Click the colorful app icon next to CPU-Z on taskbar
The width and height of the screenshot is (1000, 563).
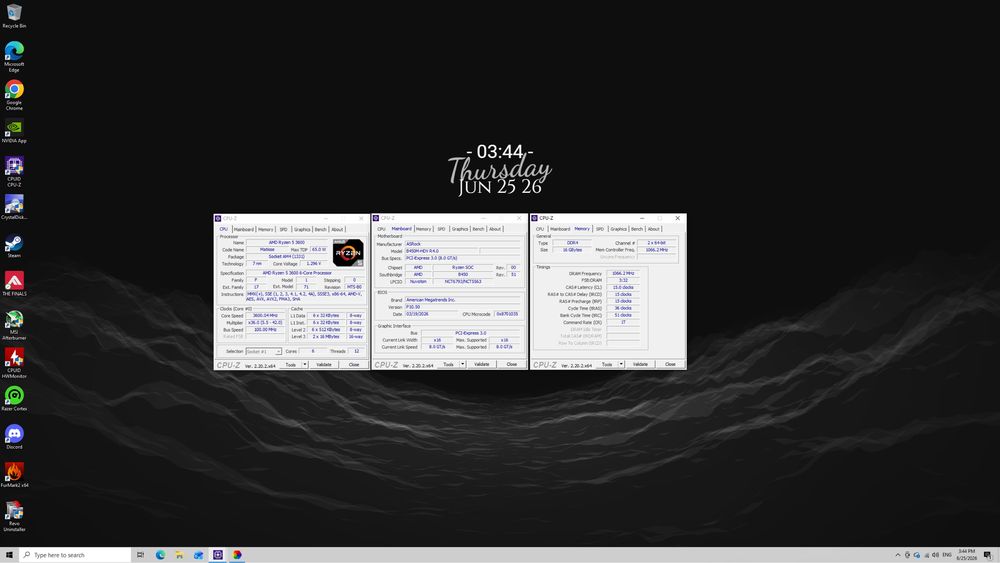(x=237, y=555)
